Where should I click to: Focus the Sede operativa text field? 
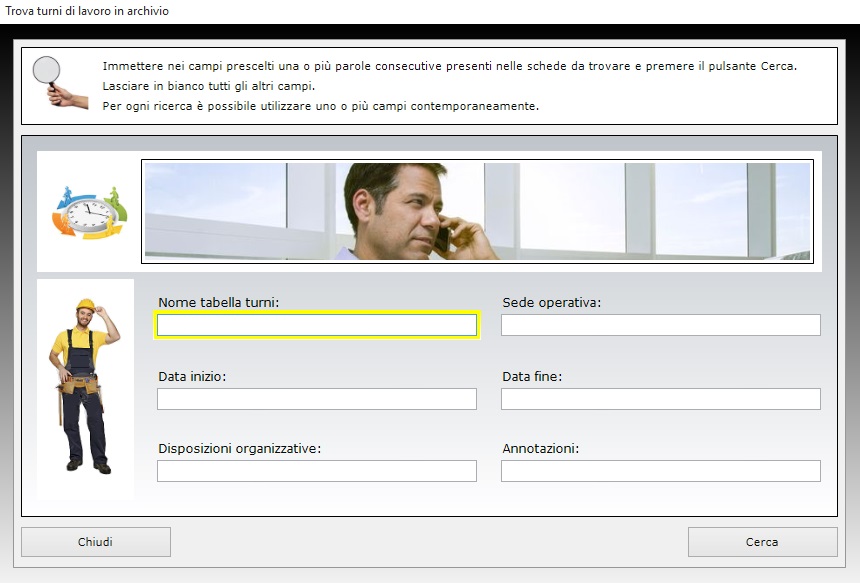point(660,325)
